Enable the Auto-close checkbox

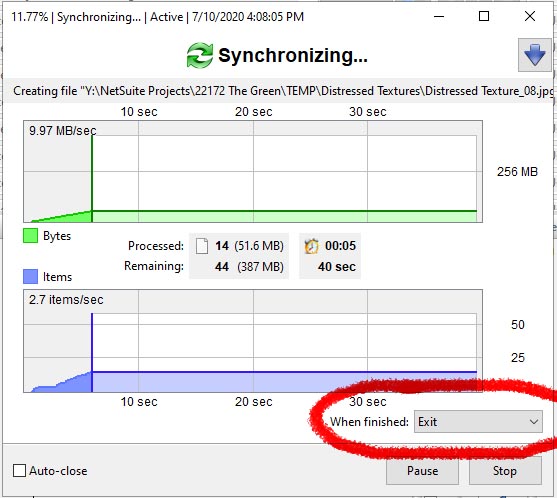tap(19, 471)
